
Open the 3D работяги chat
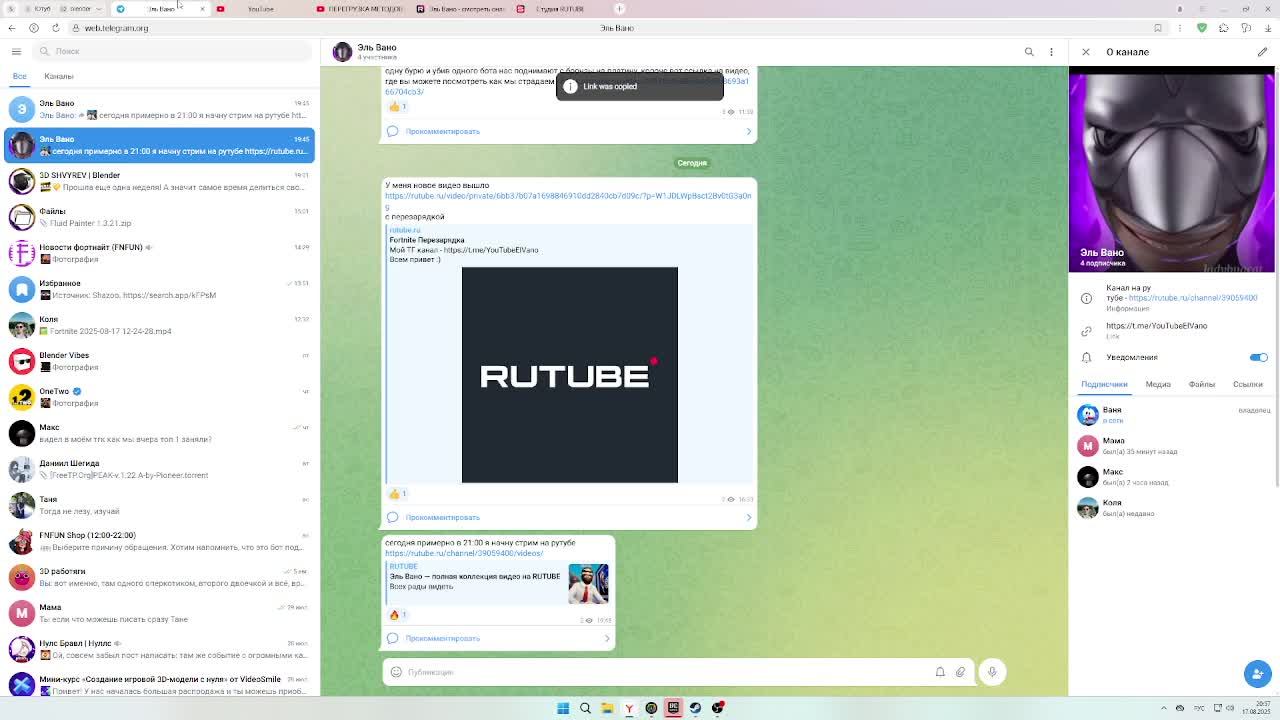click(x=160, y=577)
